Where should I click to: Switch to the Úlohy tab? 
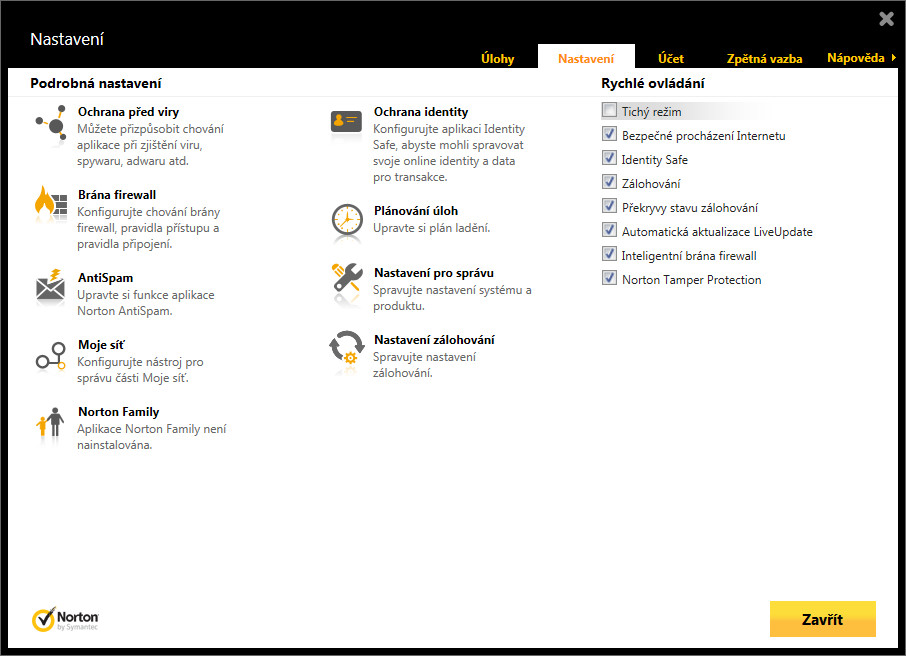click(497, 58)
